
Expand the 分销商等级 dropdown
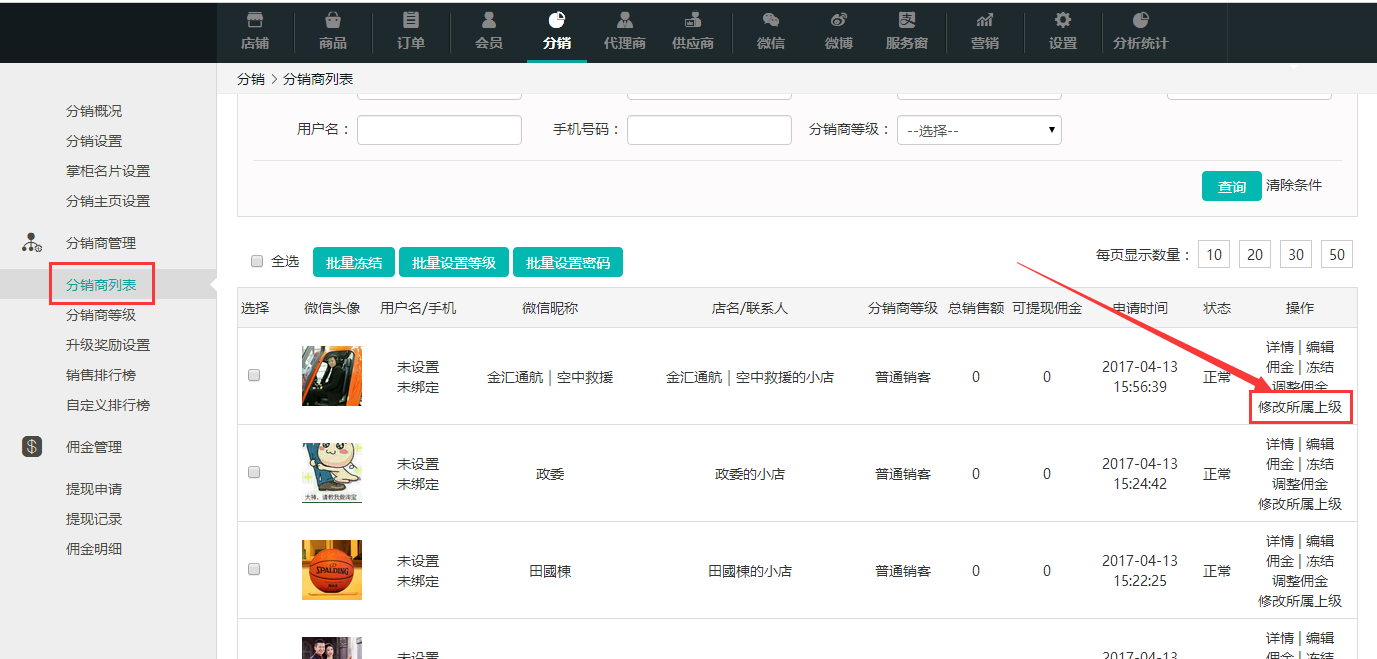coord(979,130)
